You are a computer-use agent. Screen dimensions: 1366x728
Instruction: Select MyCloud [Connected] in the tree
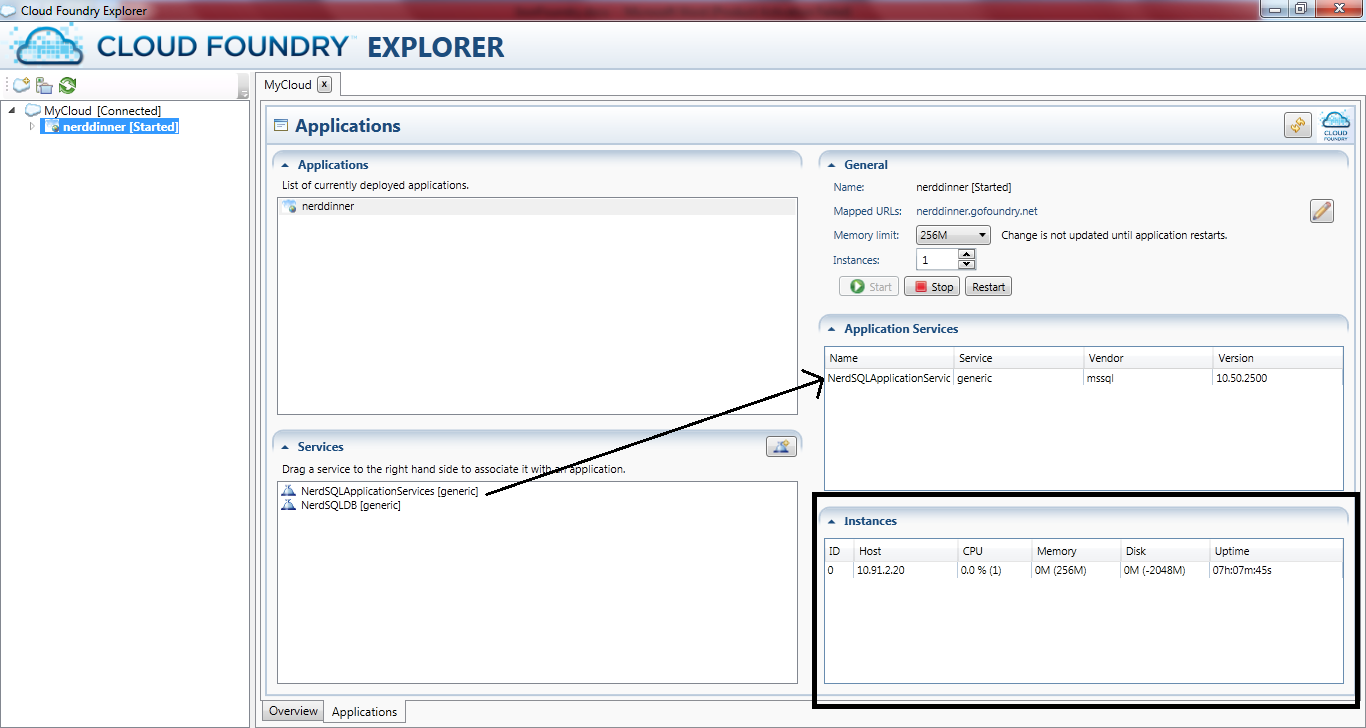tap(102, 110)
